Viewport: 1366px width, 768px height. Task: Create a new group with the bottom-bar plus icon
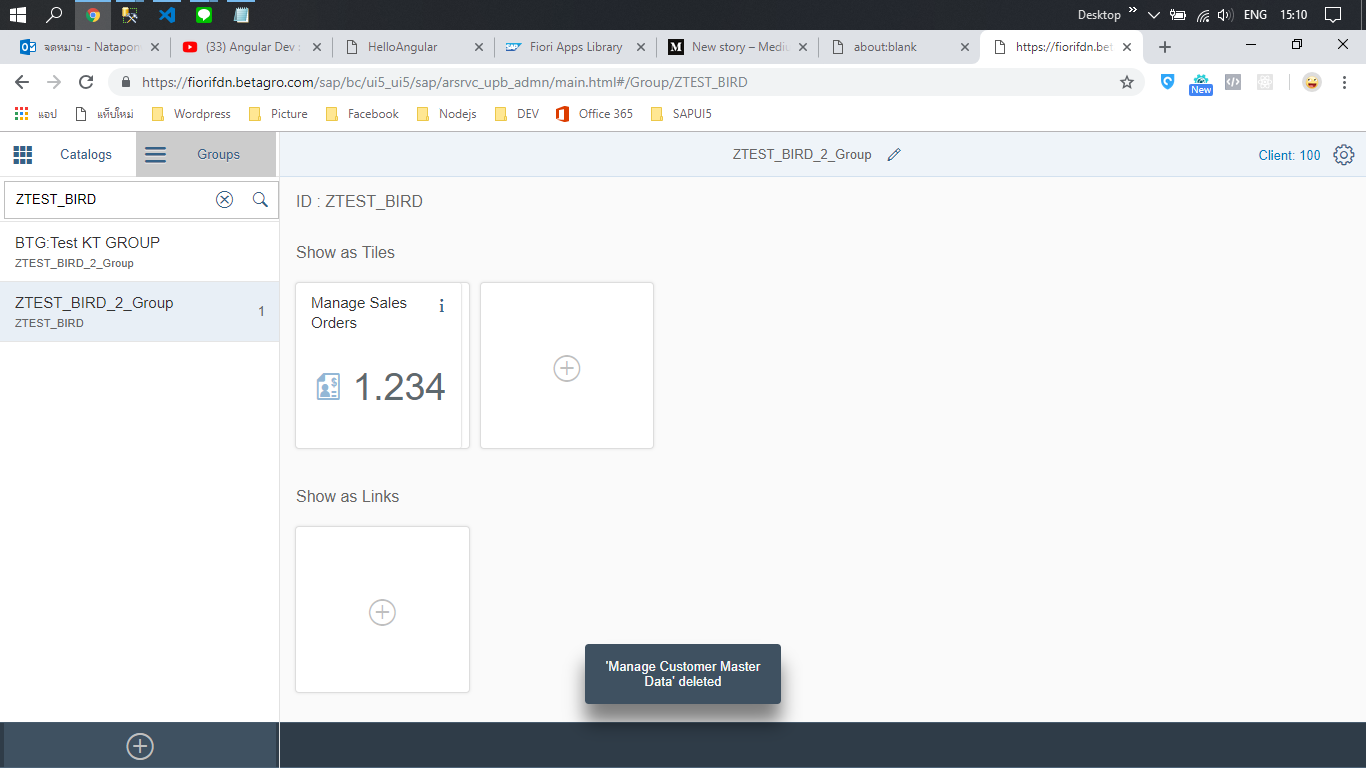tap(139, 746)
